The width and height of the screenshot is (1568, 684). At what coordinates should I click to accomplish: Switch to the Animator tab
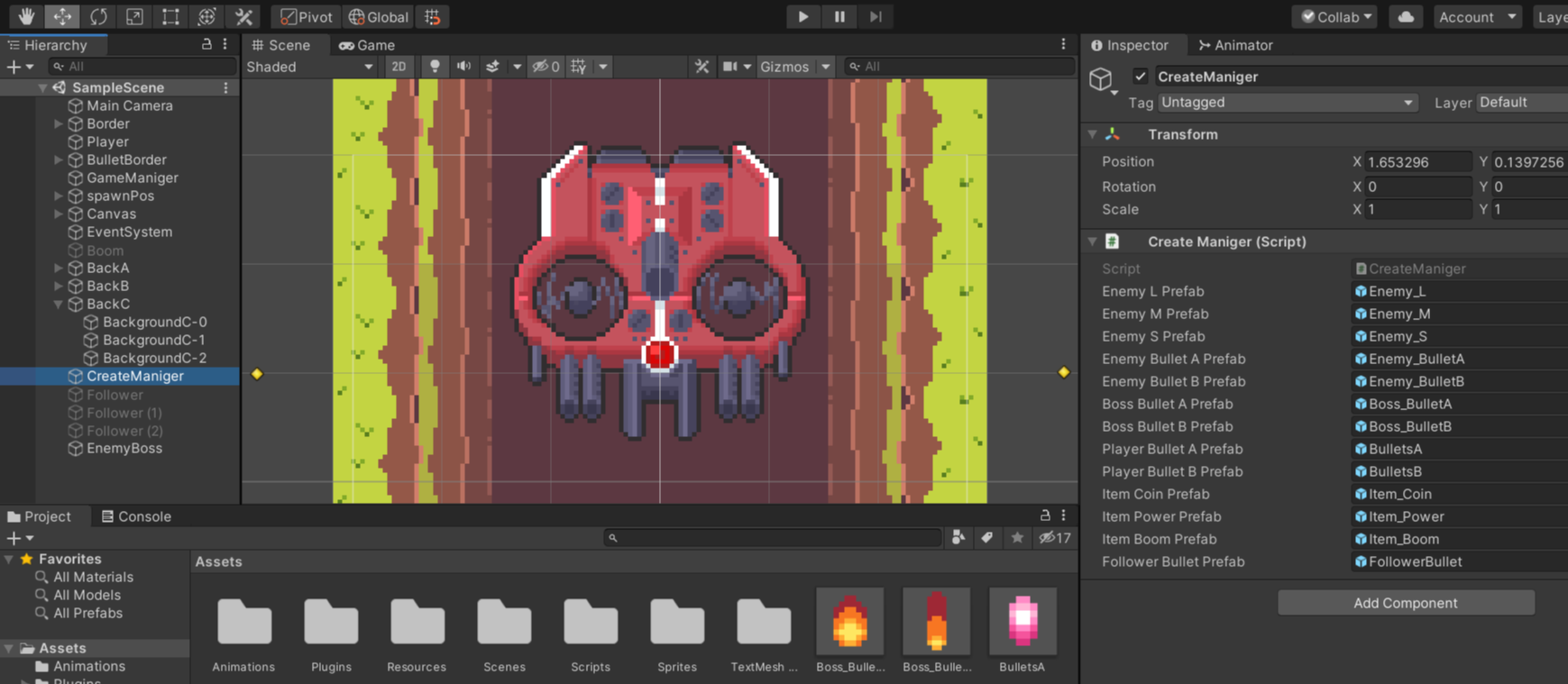click(x=1235, y=44)
